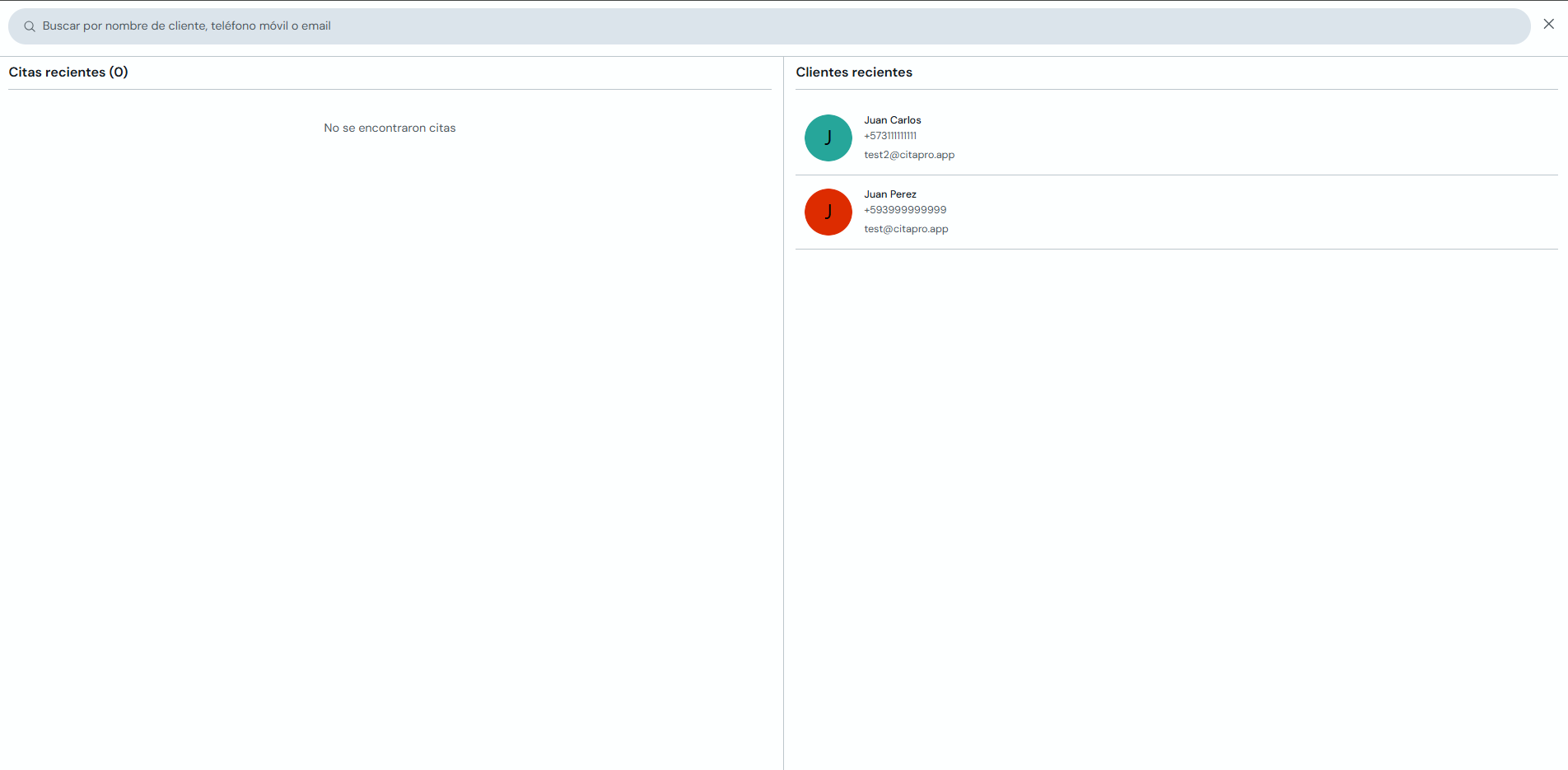
Task: Focus the client search input field
Action: point(769,26)
